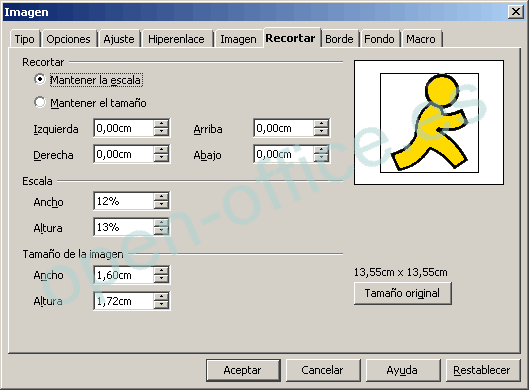
Task: Go to the Ajuste tab
Action: click(119, 39)
